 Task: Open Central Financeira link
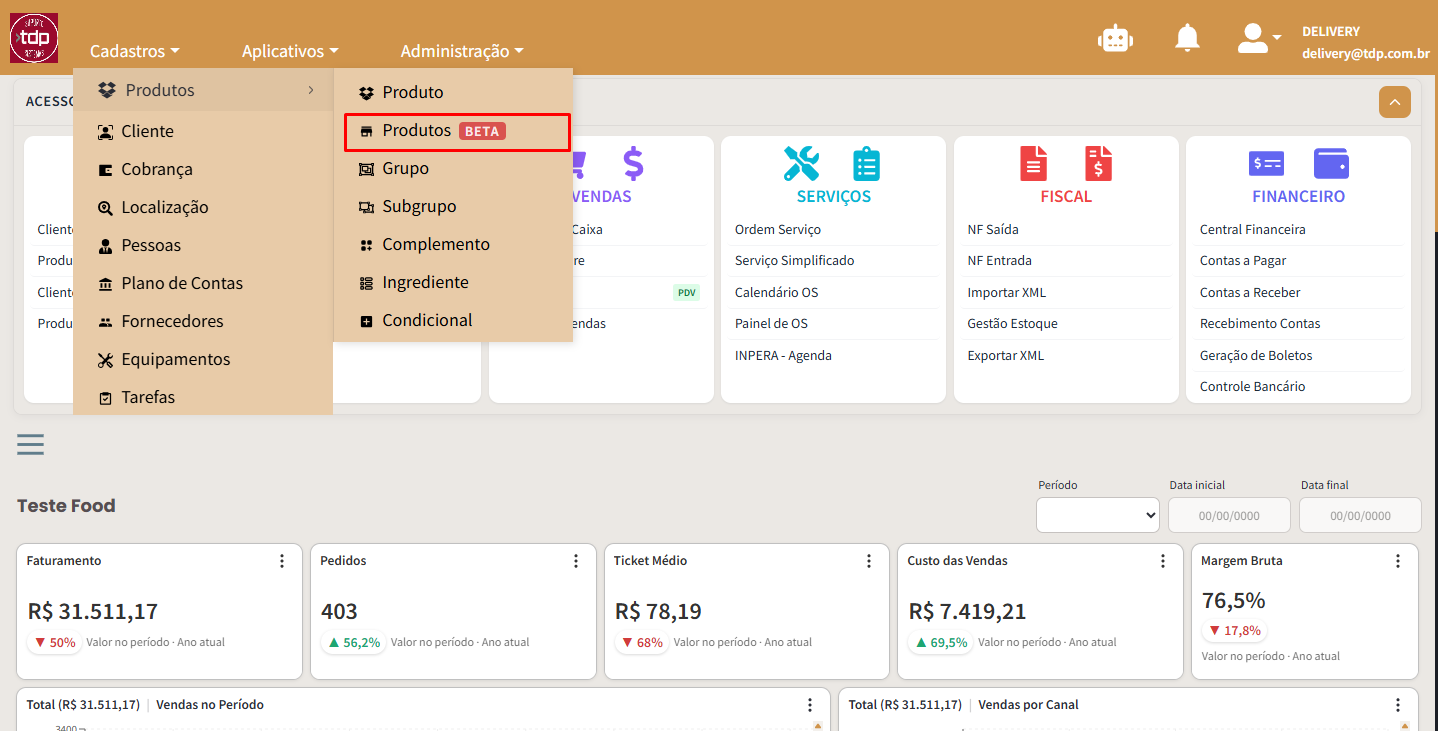(x=1252, y=229)
